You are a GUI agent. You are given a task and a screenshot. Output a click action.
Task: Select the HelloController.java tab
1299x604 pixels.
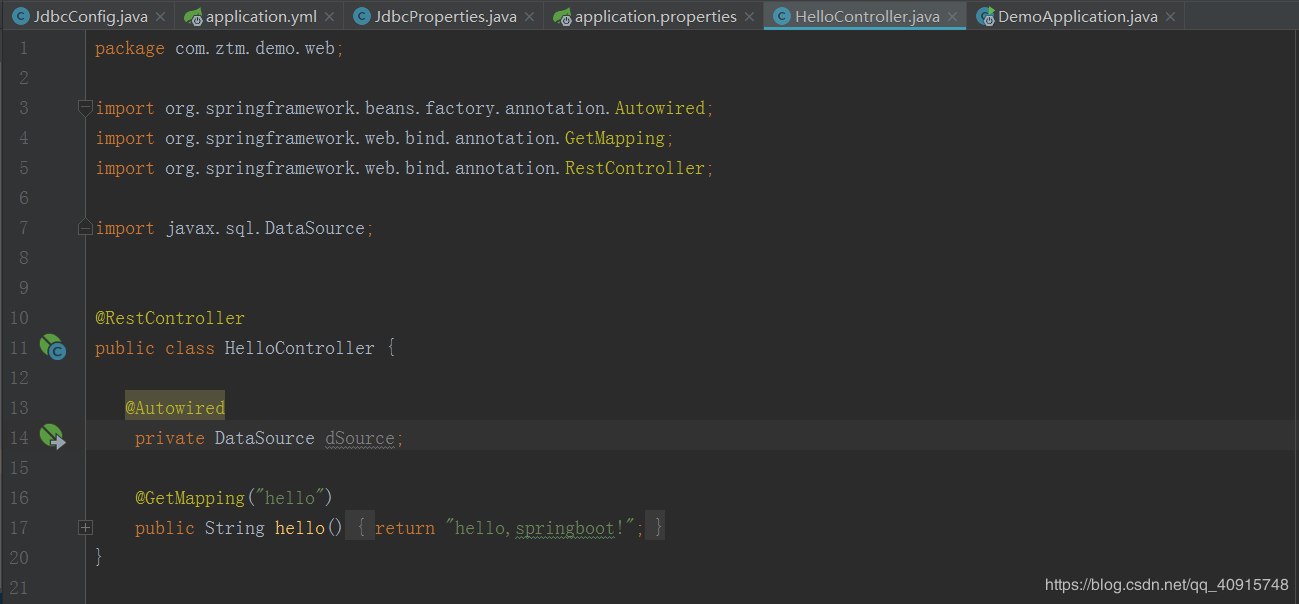867,16
